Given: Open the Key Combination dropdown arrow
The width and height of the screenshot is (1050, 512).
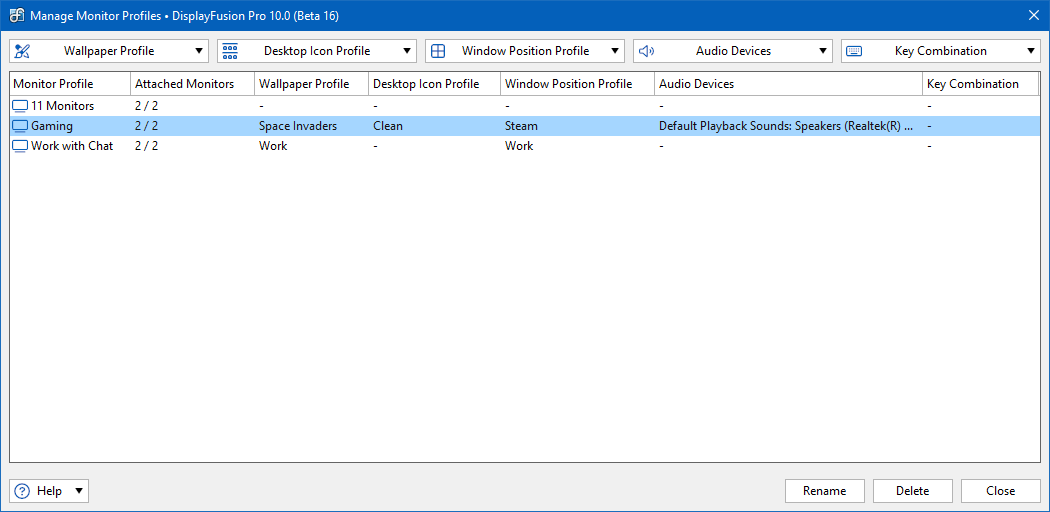Looking at the screenshot, I should pyautogui.click(x=1030, y=51).
